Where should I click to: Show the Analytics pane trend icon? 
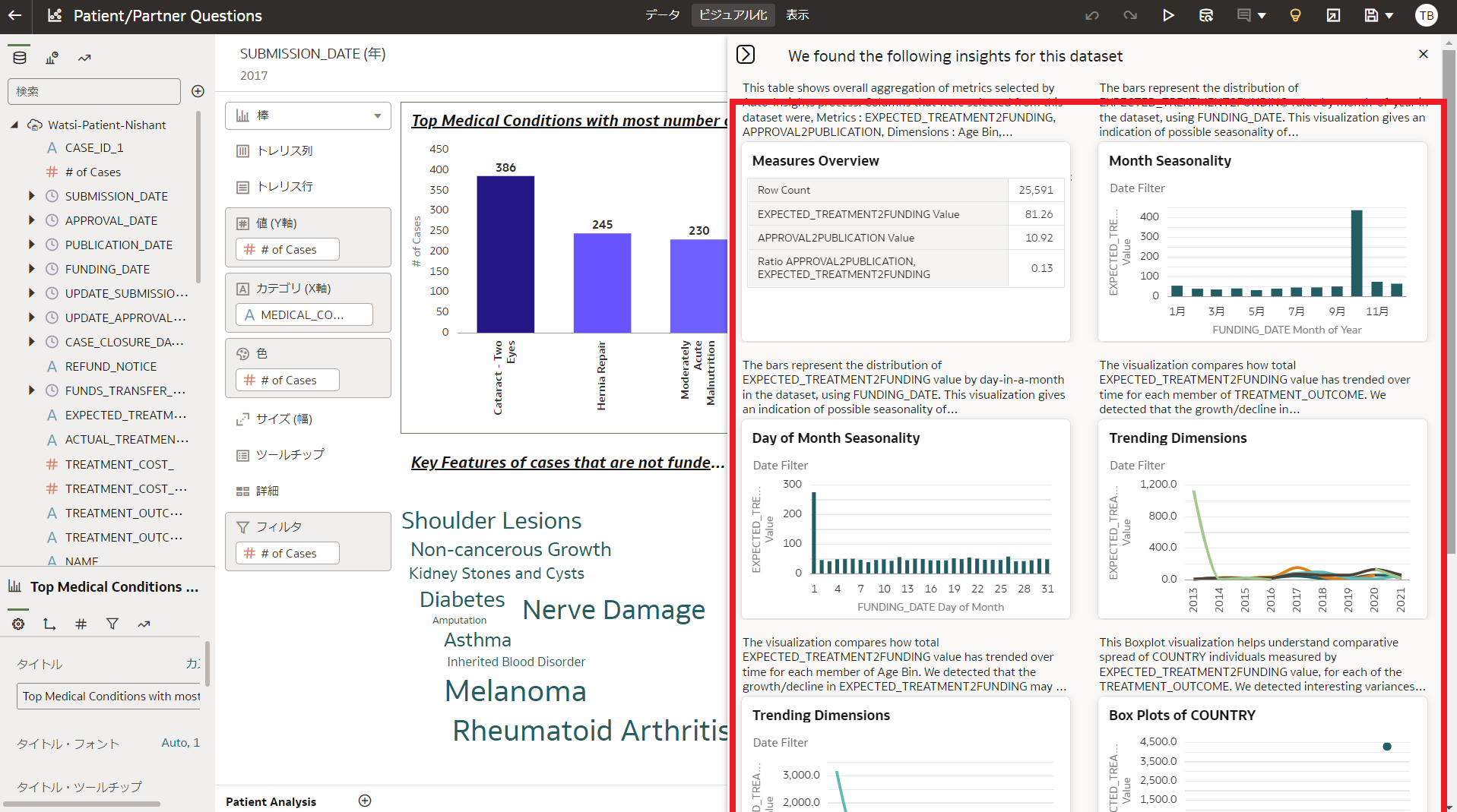click(84, 58)
